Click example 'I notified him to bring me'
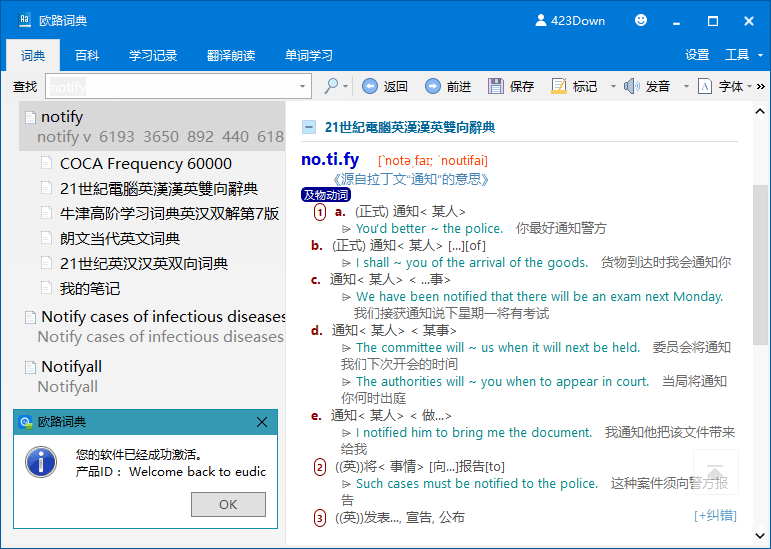The height and width of the screenshot is (549, 771). point(474,433)
